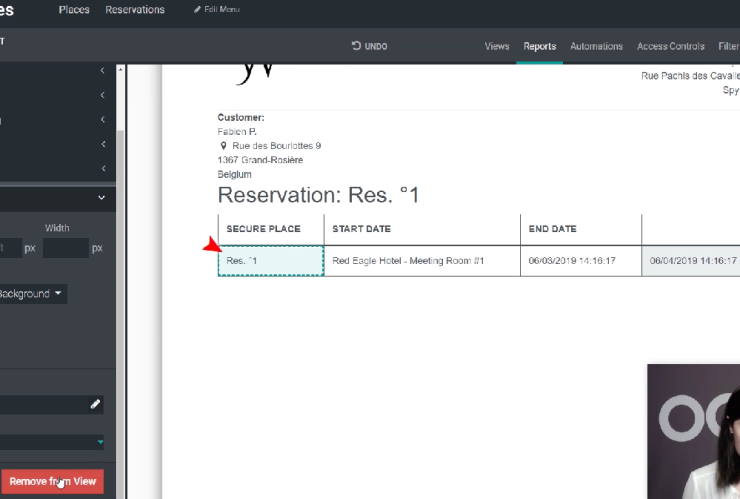The image size is (740, 499).
Task: Select Red Eagle Hotel - Meeting Room #1 cell
Action: pos(422,261)
